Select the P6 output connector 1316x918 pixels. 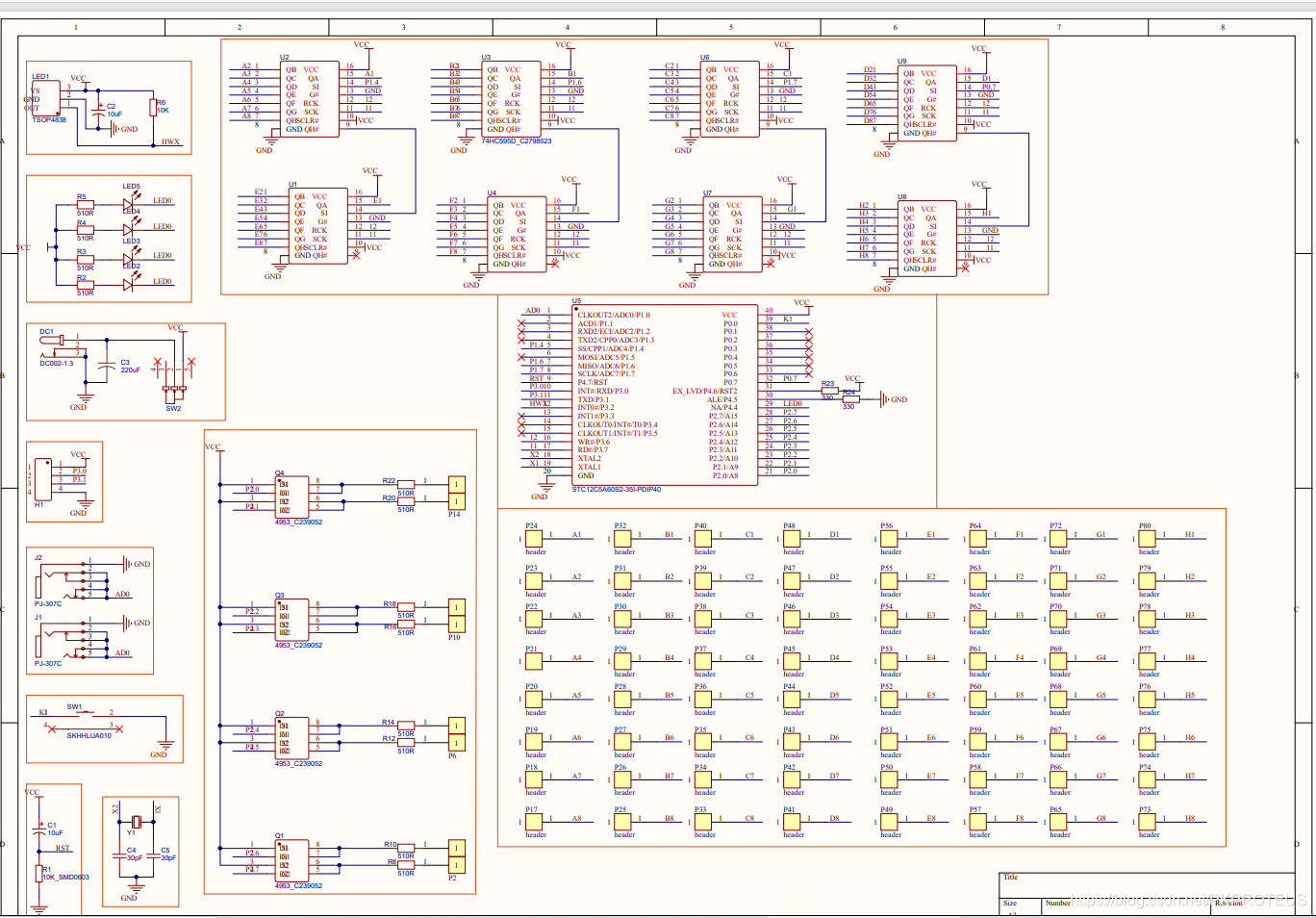pos(457,734)
